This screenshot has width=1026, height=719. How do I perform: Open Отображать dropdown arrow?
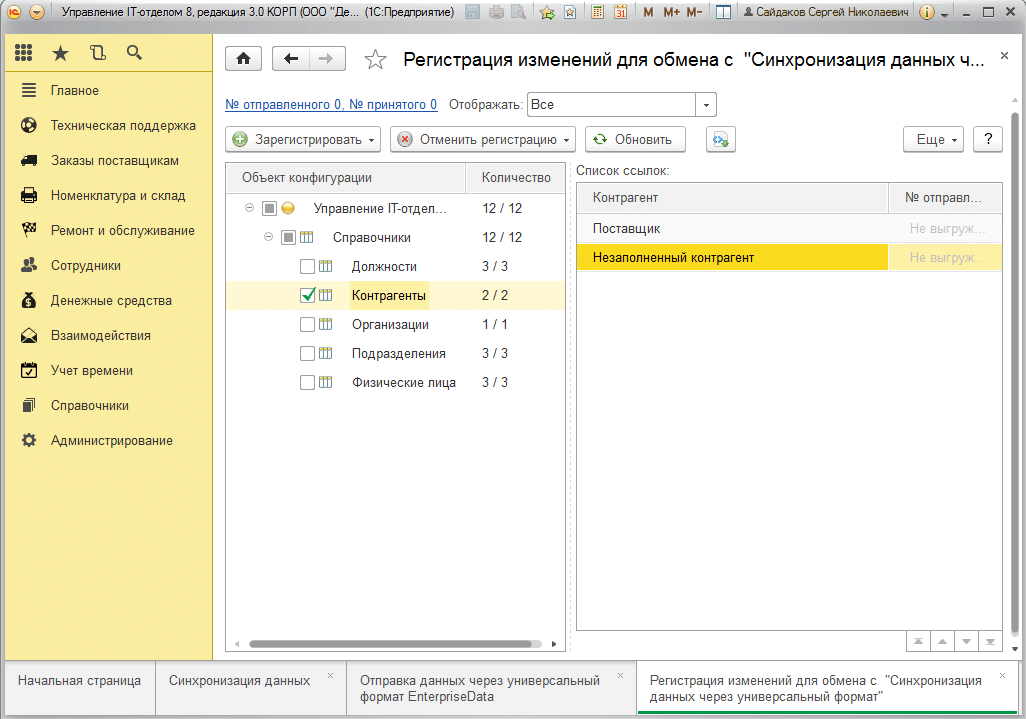pyautogui.click(x=706, y=105)
